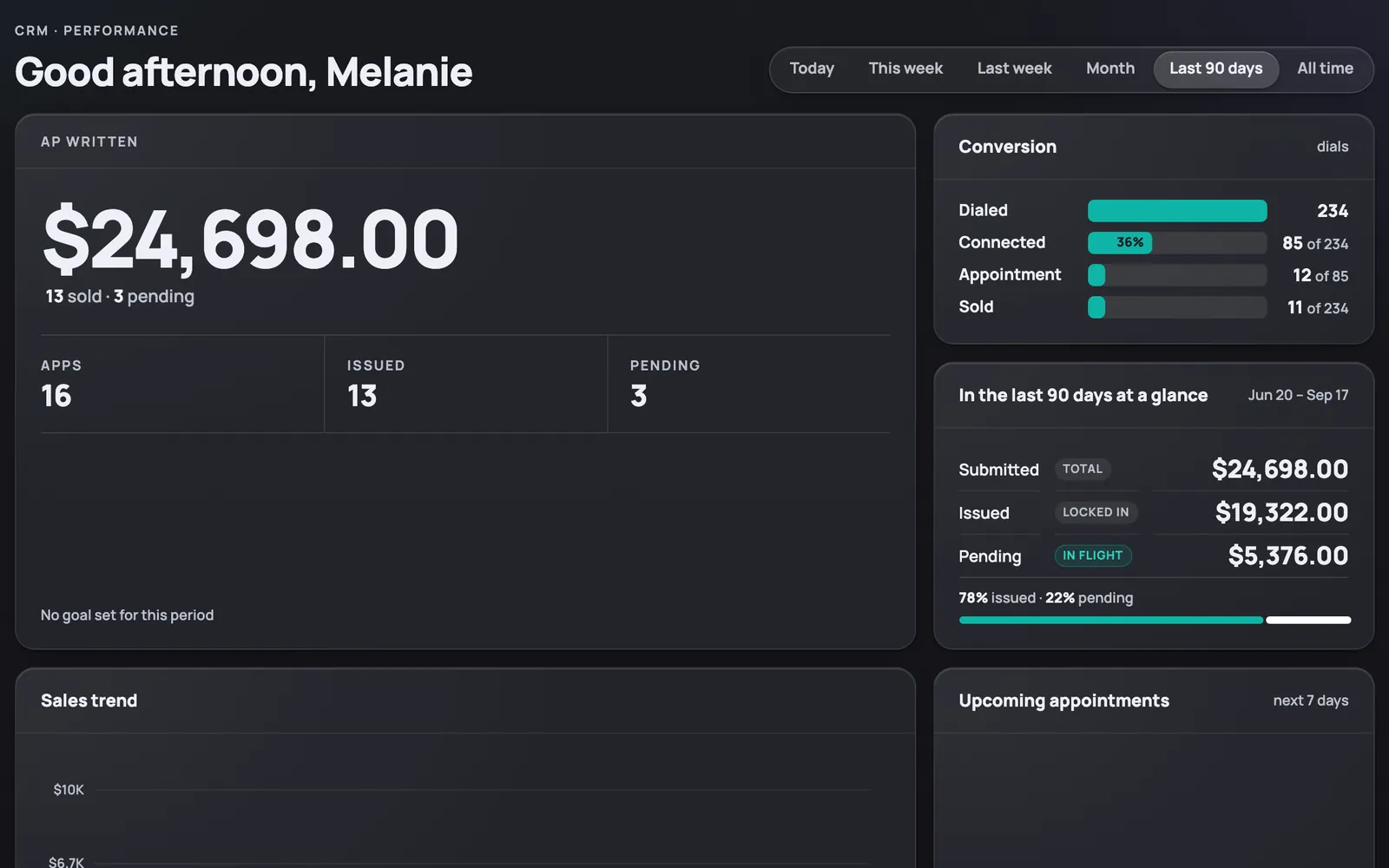Click the $10K axis label
Screen dimensions: 1389x868
(69, 790)
